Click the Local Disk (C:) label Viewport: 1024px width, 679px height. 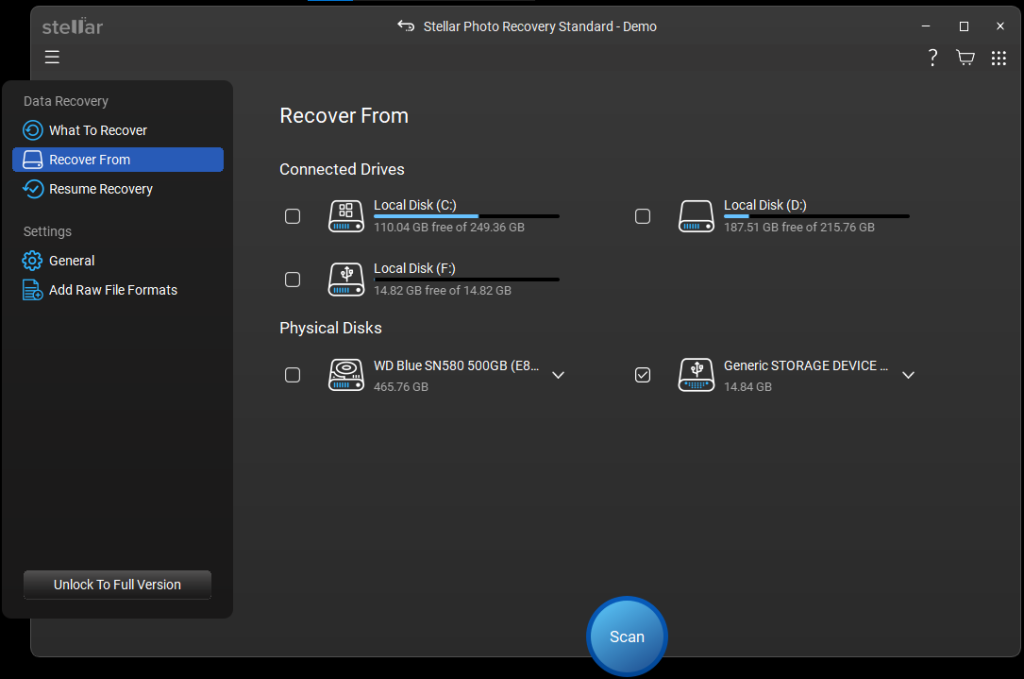(x=415, y=205)
